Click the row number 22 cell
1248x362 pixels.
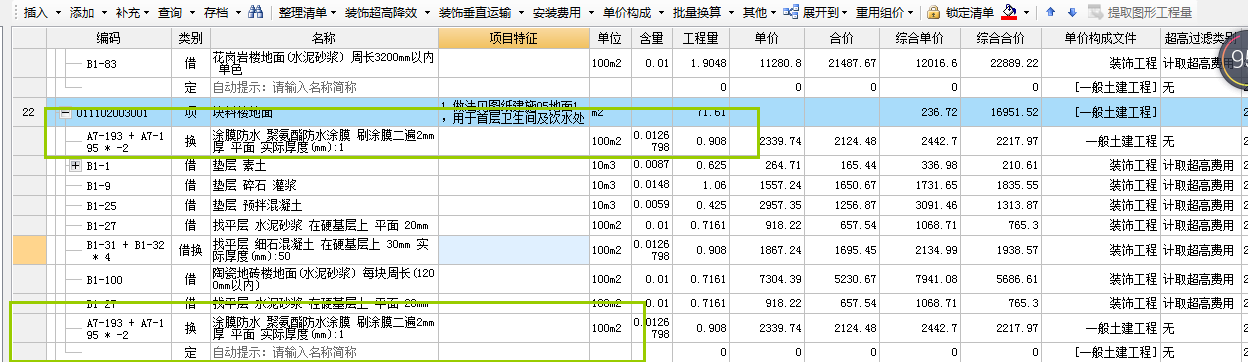28,113
